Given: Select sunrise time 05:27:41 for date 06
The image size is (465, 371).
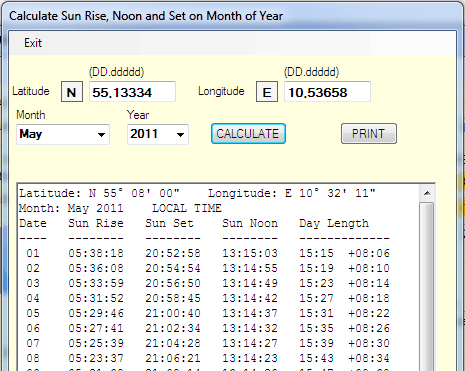Looking at the screenshot, I should point(96,328).
